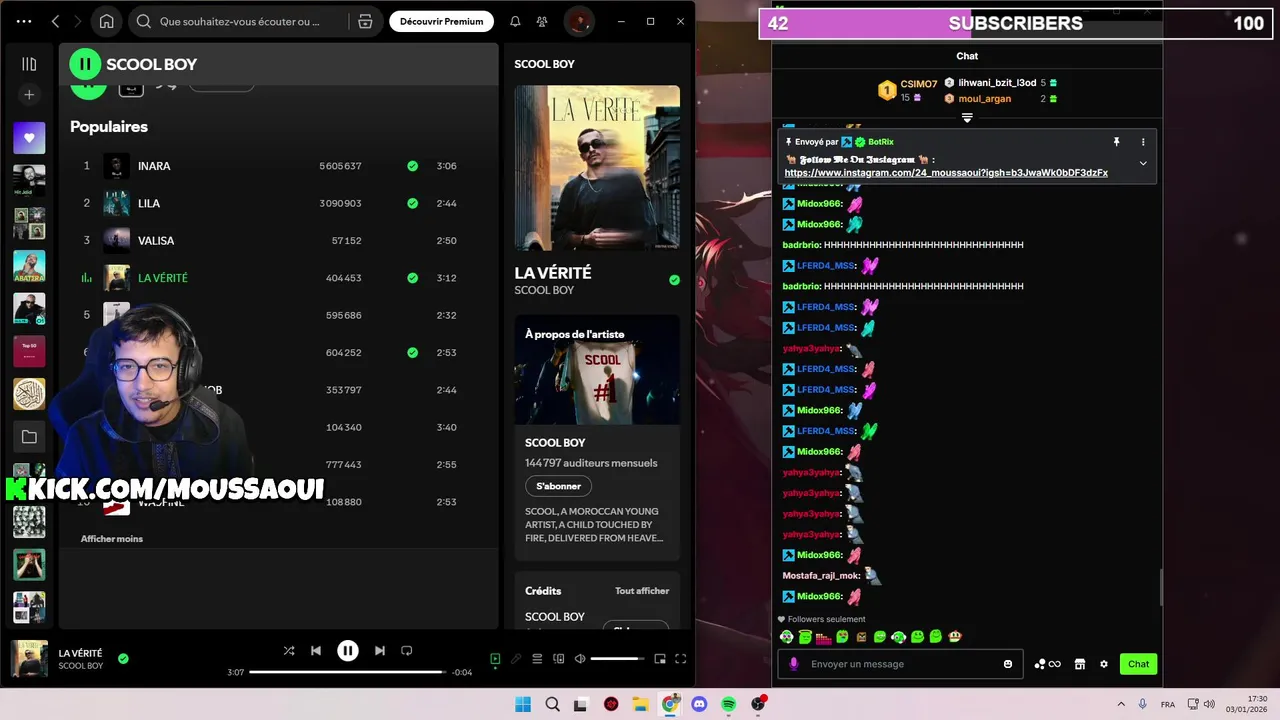1280x720 pixels.
Task: Click Découvrir Premium button
Action: click(x=441, y=21)
